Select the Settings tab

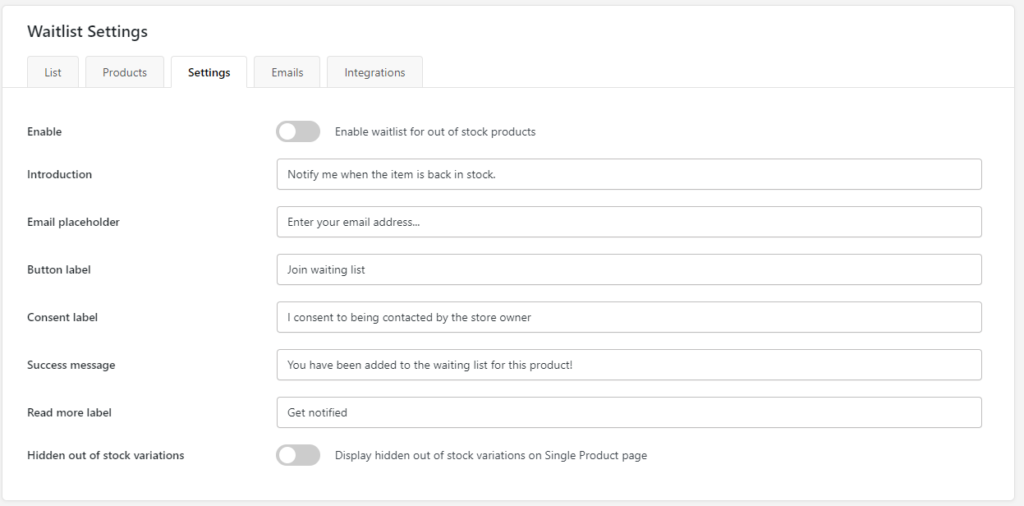[209, 72]
